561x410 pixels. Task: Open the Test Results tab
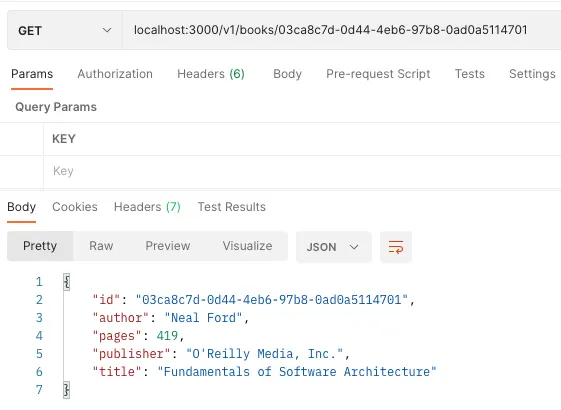click(231, 207)
